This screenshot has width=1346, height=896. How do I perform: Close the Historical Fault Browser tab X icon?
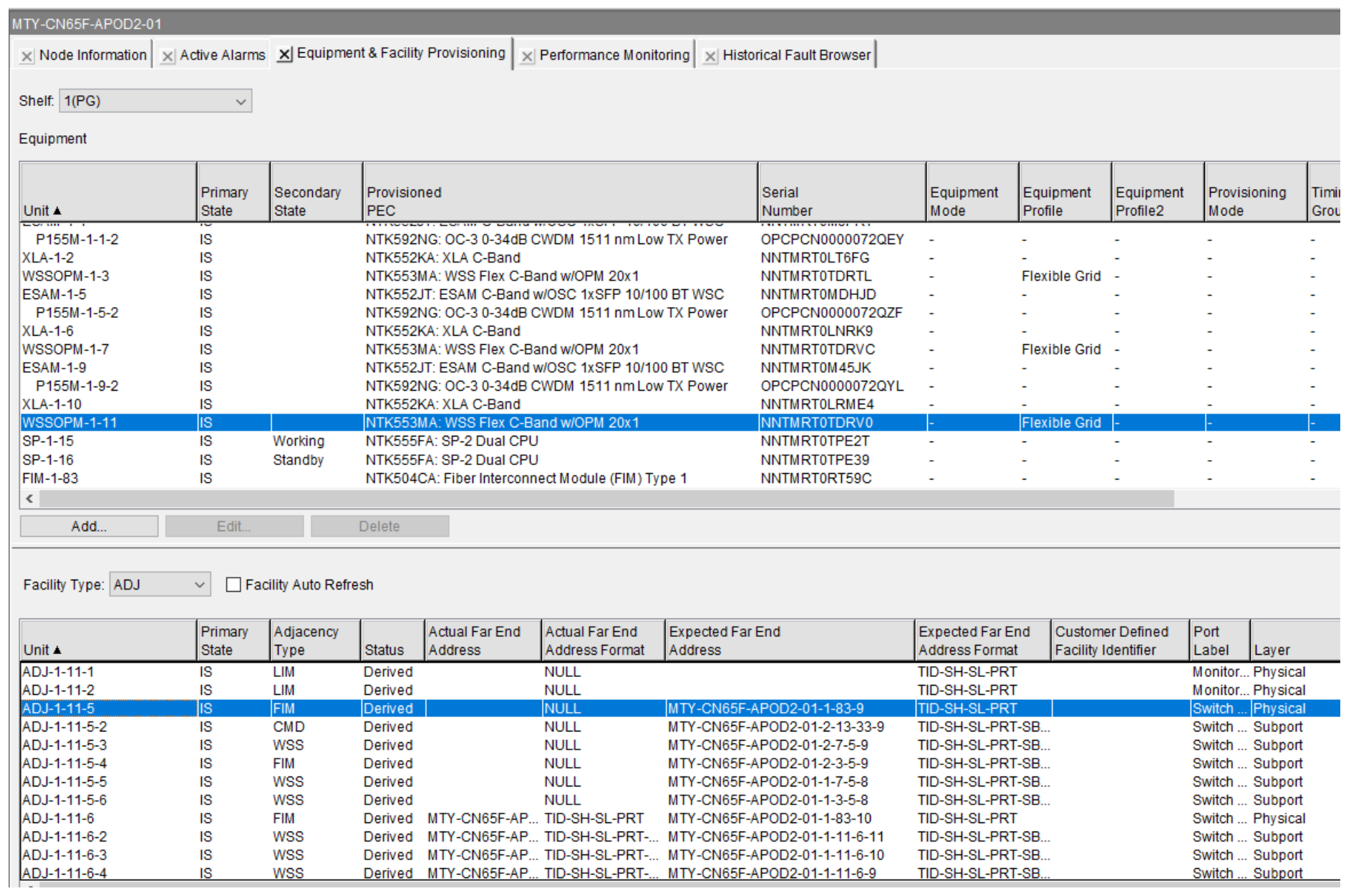click(x=710, y=56)
